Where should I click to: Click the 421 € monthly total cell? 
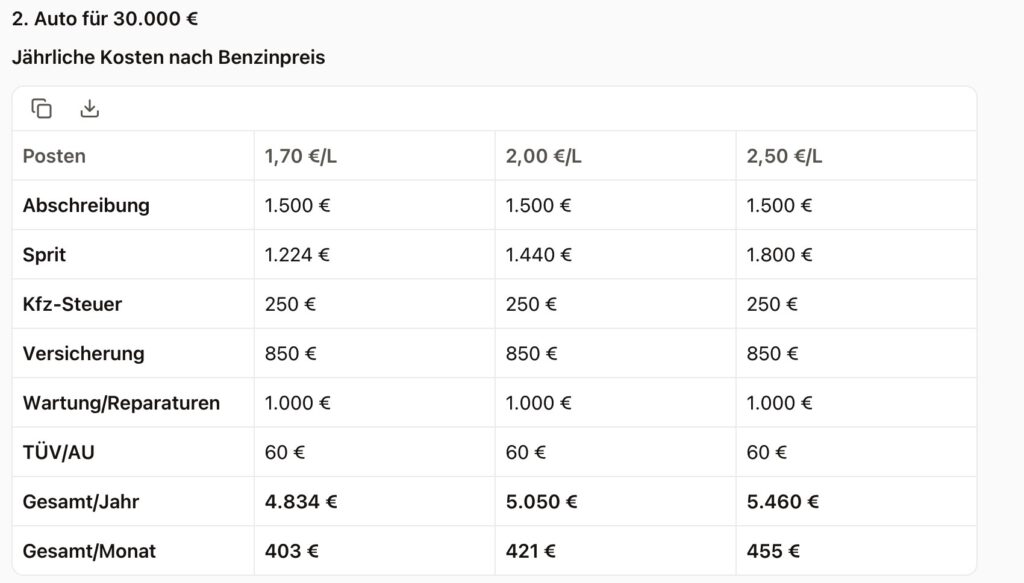(531, 551)
